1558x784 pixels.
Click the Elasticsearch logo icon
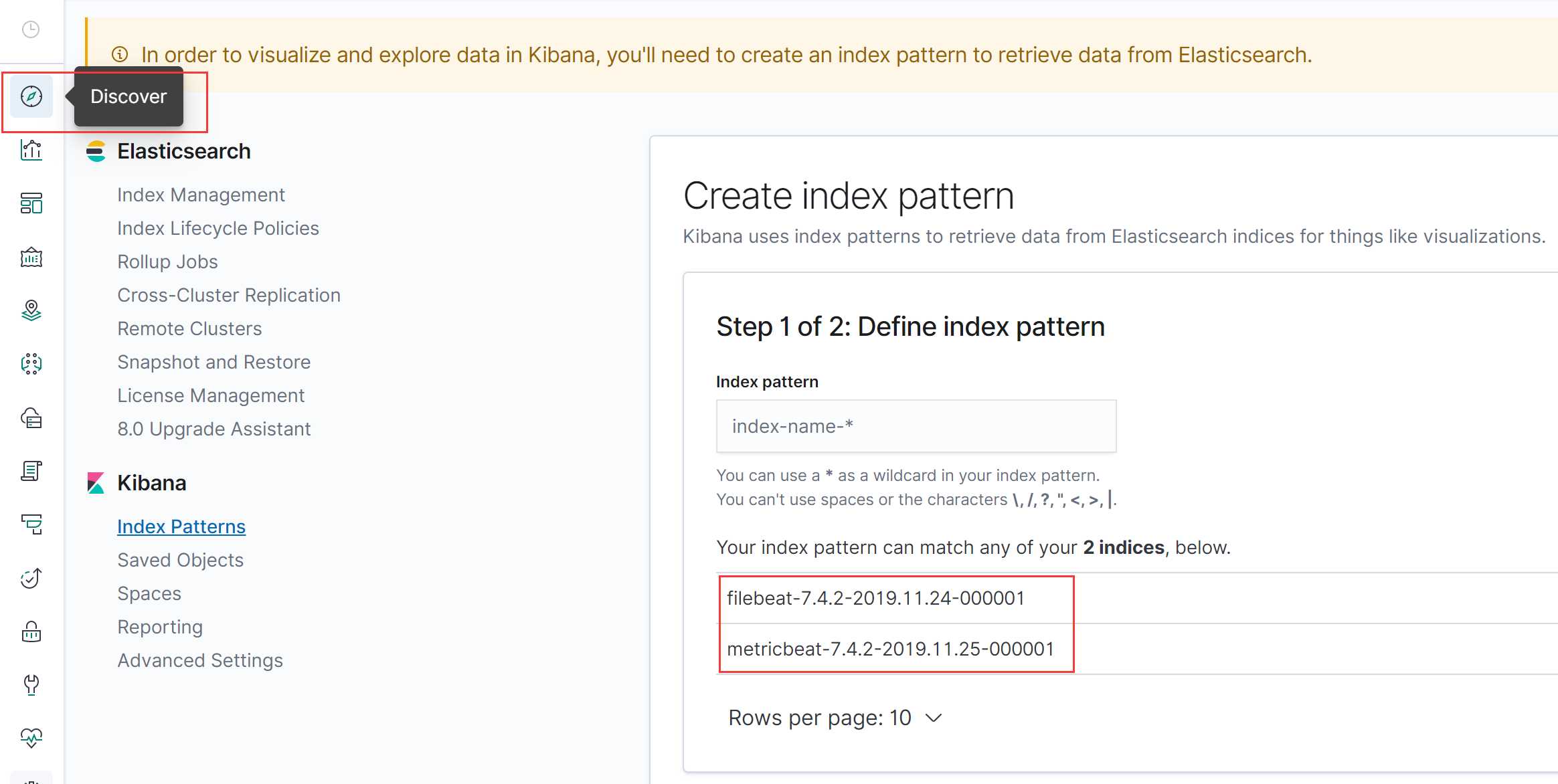pos(96,151)
